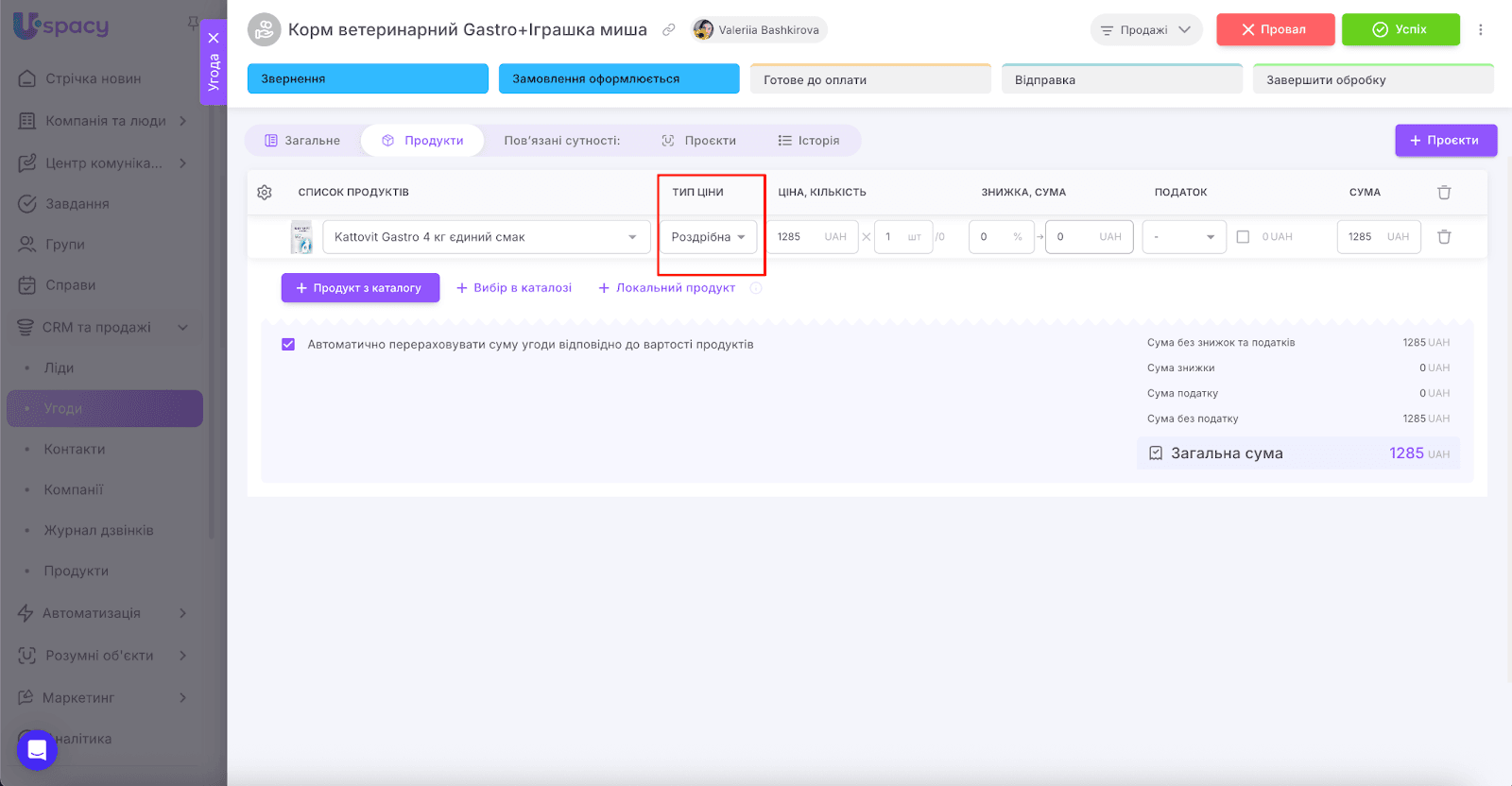Image resolution: width=1512 pixels, height=786 pixels.
Task: Delete the Kattovit Gastro product row
Action: (x=1444, y=237)
